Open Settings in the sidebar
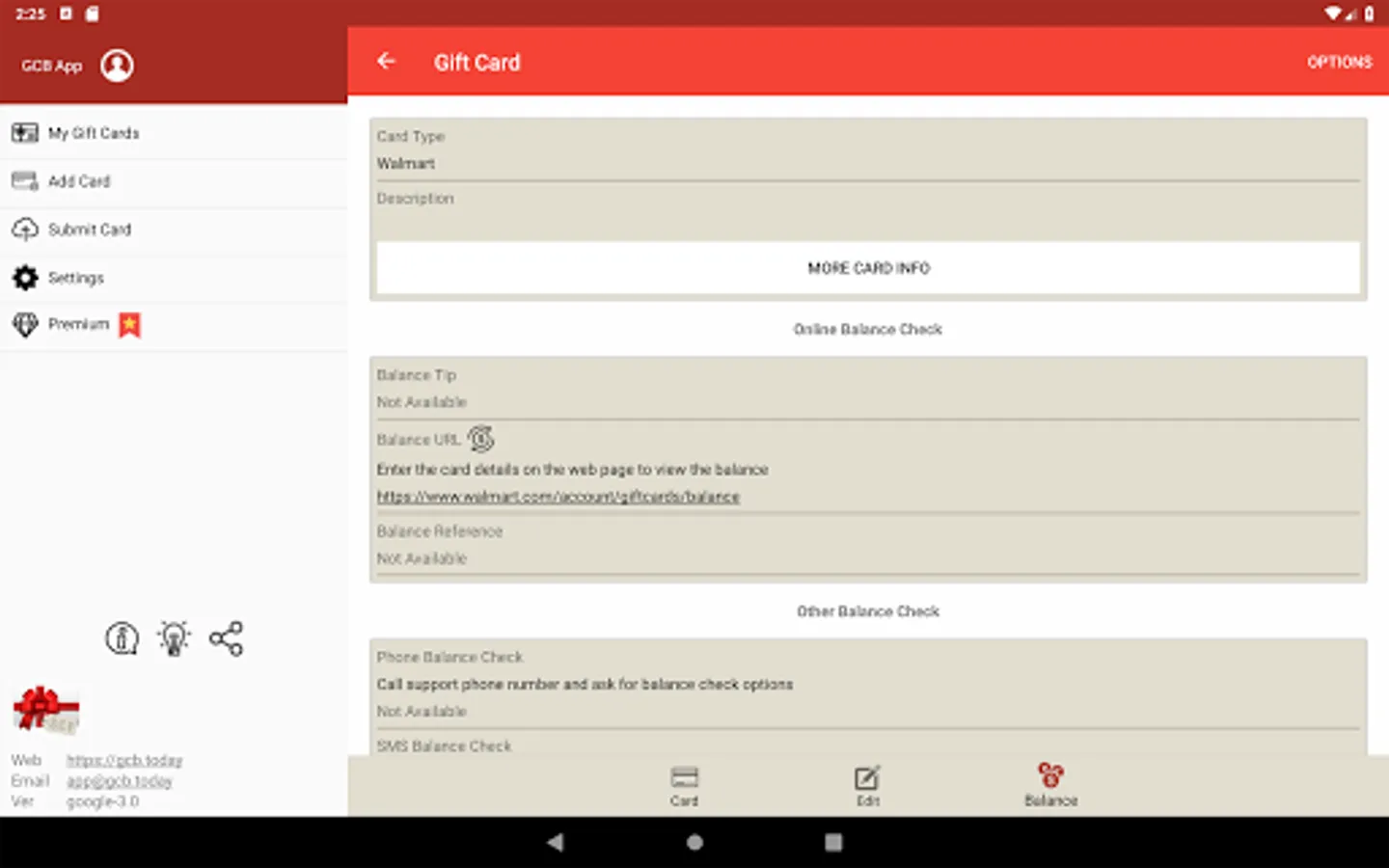 point(174,278)
